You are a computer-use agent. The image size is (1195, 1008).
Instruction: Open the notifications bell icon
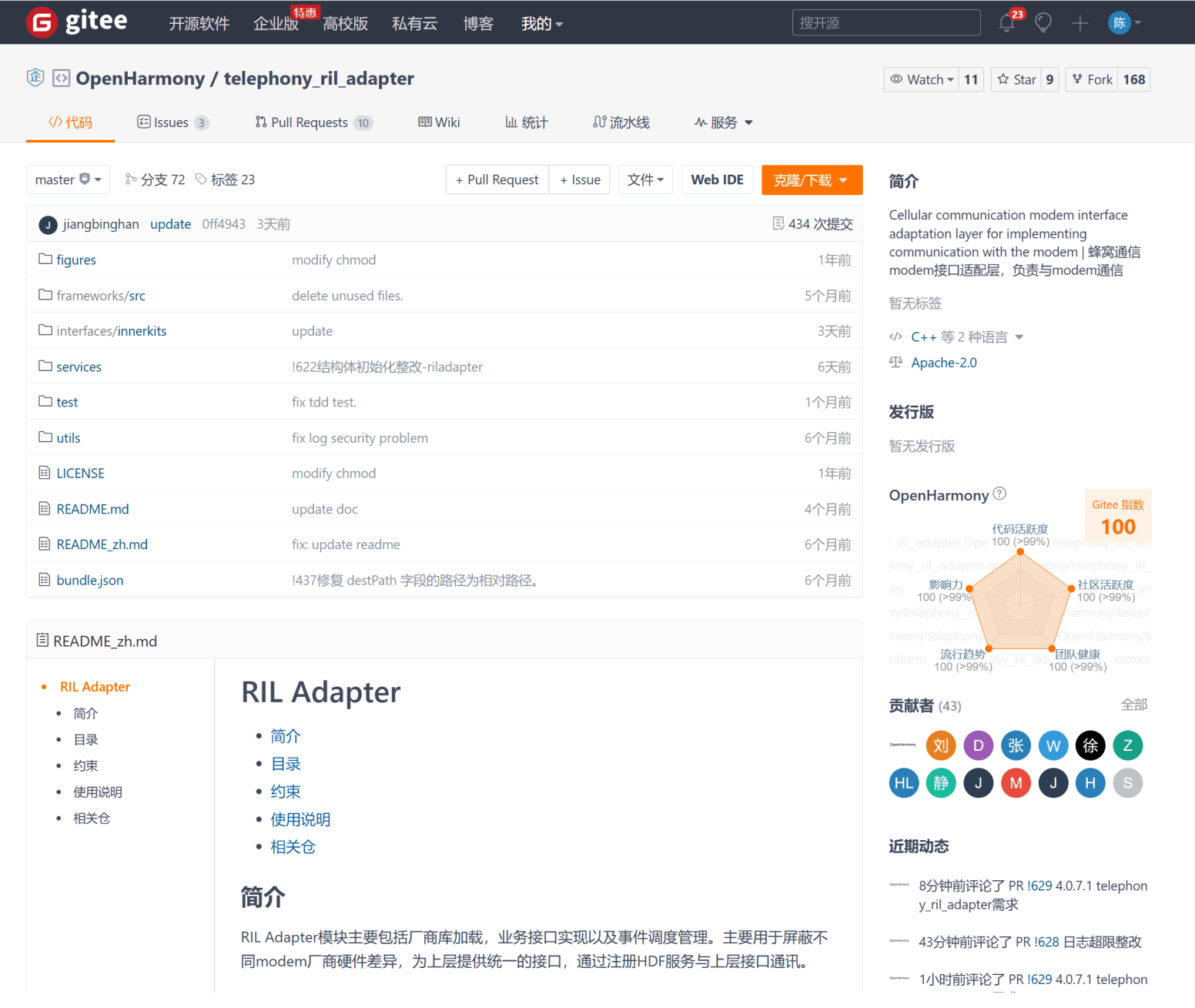pyautogui.click(x=1006, y=22)
